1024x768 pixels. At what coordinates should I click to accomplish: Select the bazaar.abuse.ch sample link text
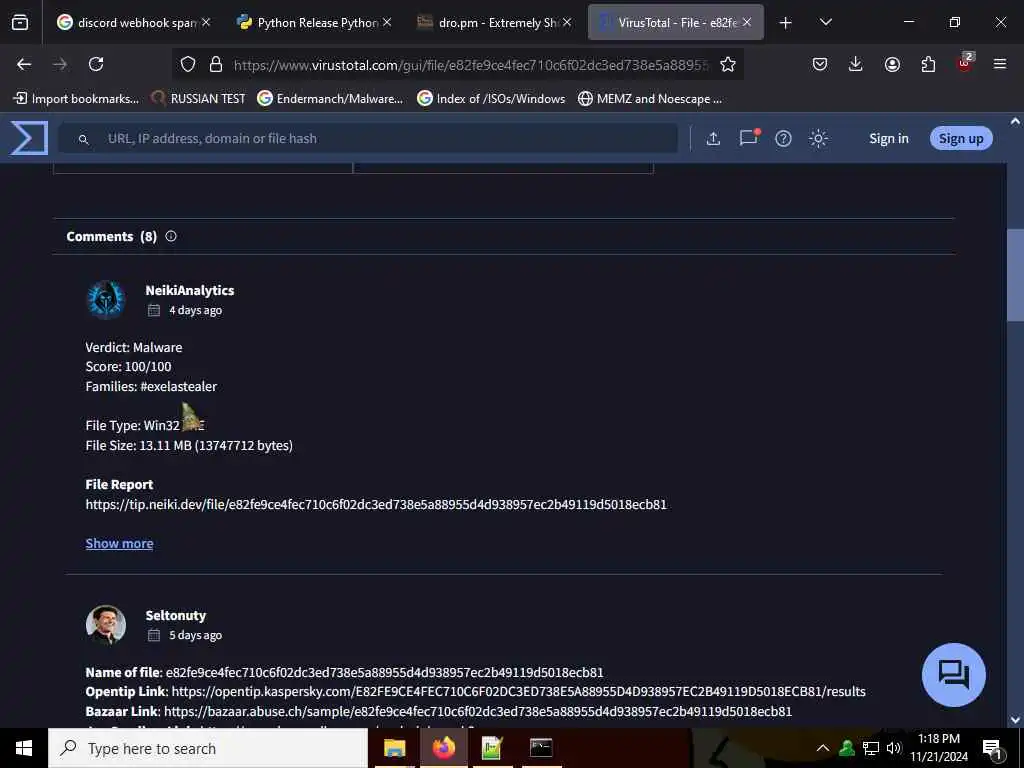tap(477, 711)
